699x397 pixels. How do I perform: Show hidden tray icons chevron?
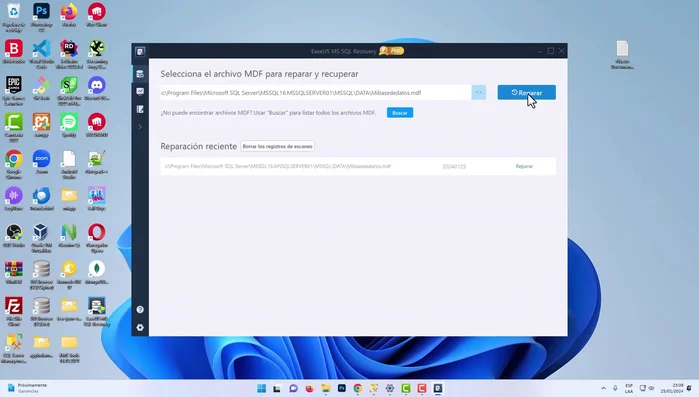point(603,389)
